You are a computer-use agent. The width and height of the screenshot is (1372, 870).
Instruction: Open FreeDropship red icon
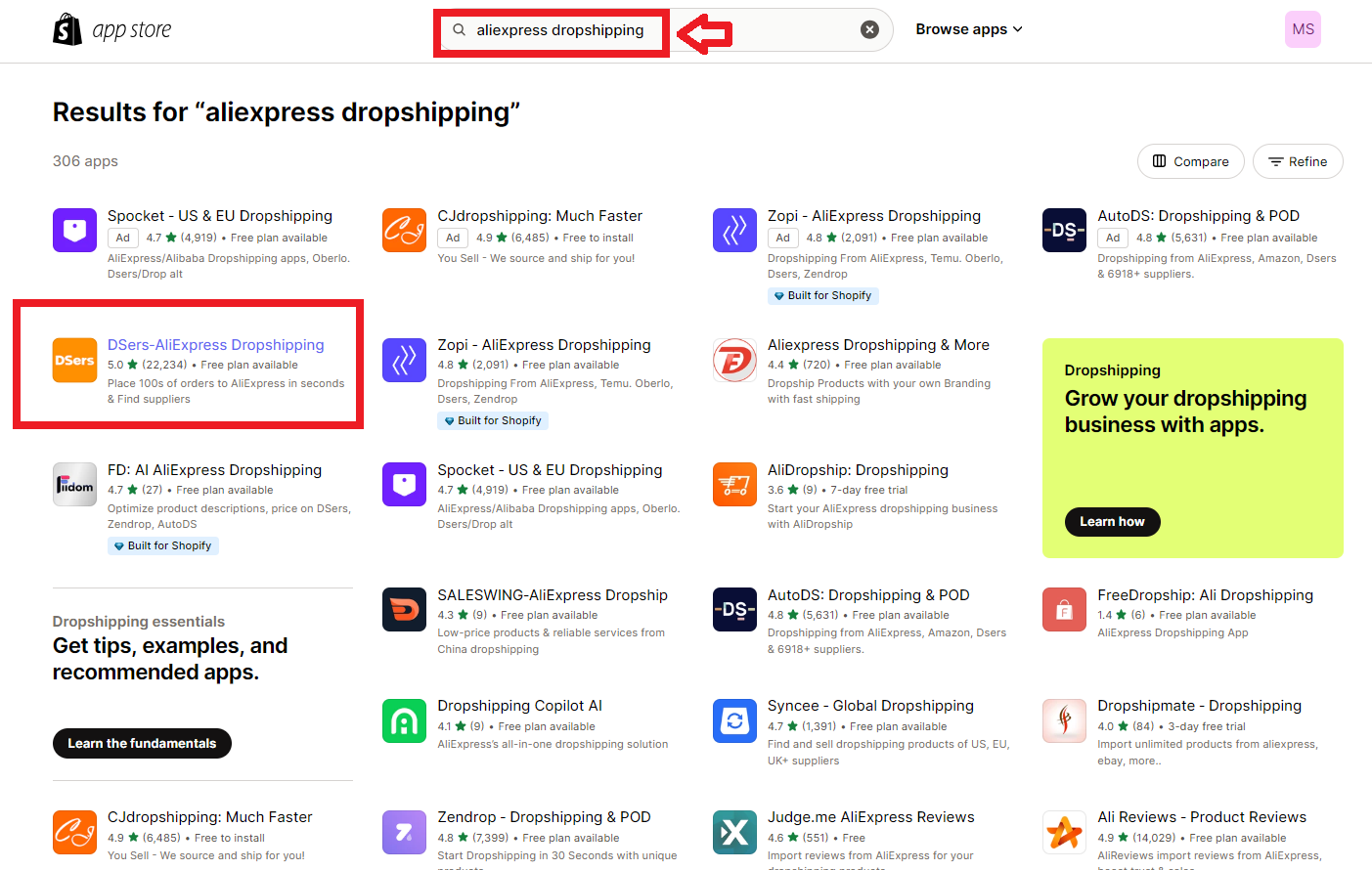[x=1064, y=609]
